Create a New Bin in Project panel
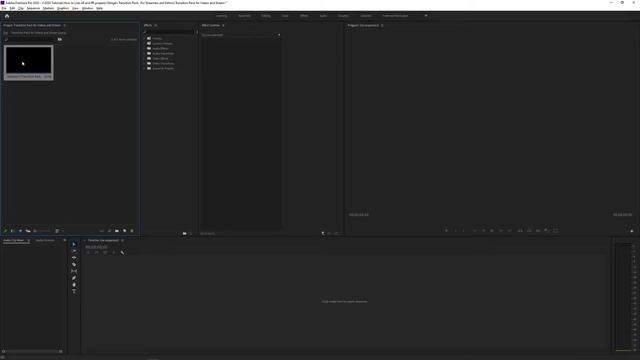The height and width of the screenshot is (360, 640). click(117, 231)
